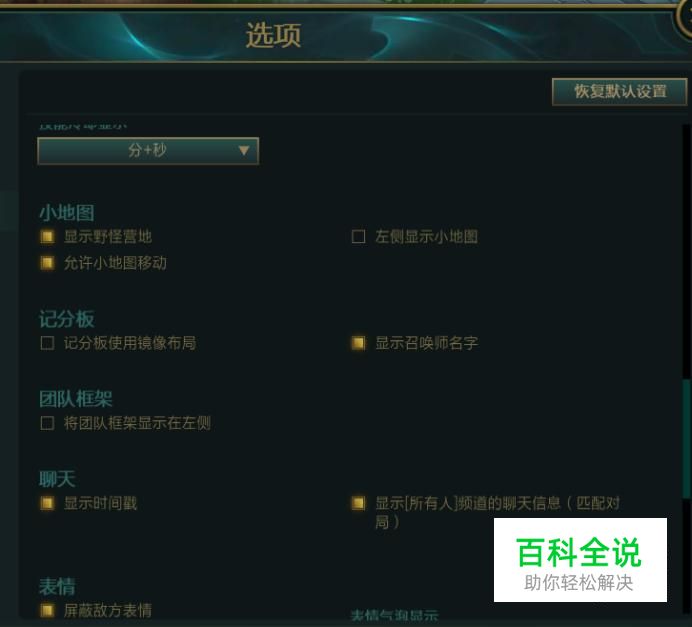This screenshot has width=692, height=627.
Task: Tick 记分板使用镜像布局 checkbox
Action: click(x=47, y=343)
